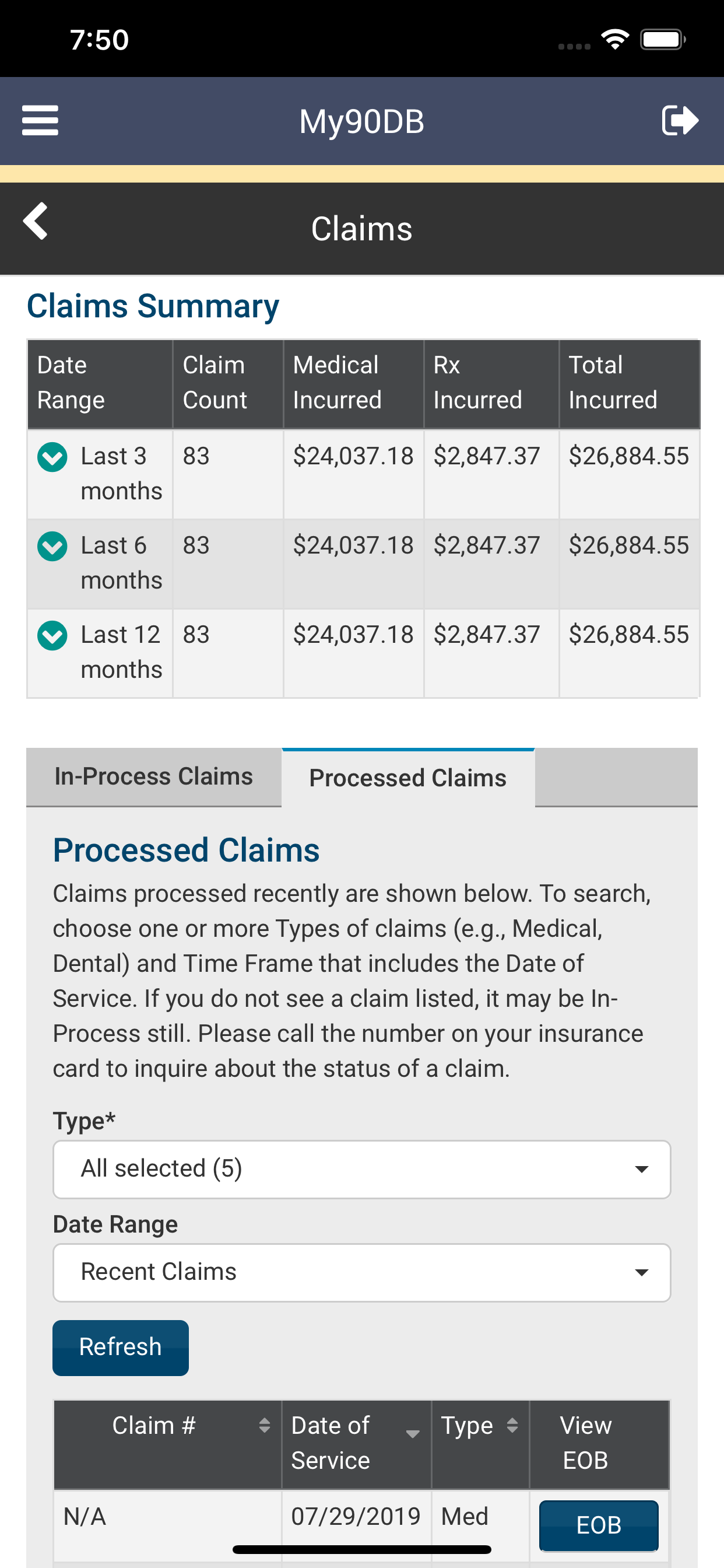Tap the Date Range dropdown caret arrow

(x=641, y=1272)
